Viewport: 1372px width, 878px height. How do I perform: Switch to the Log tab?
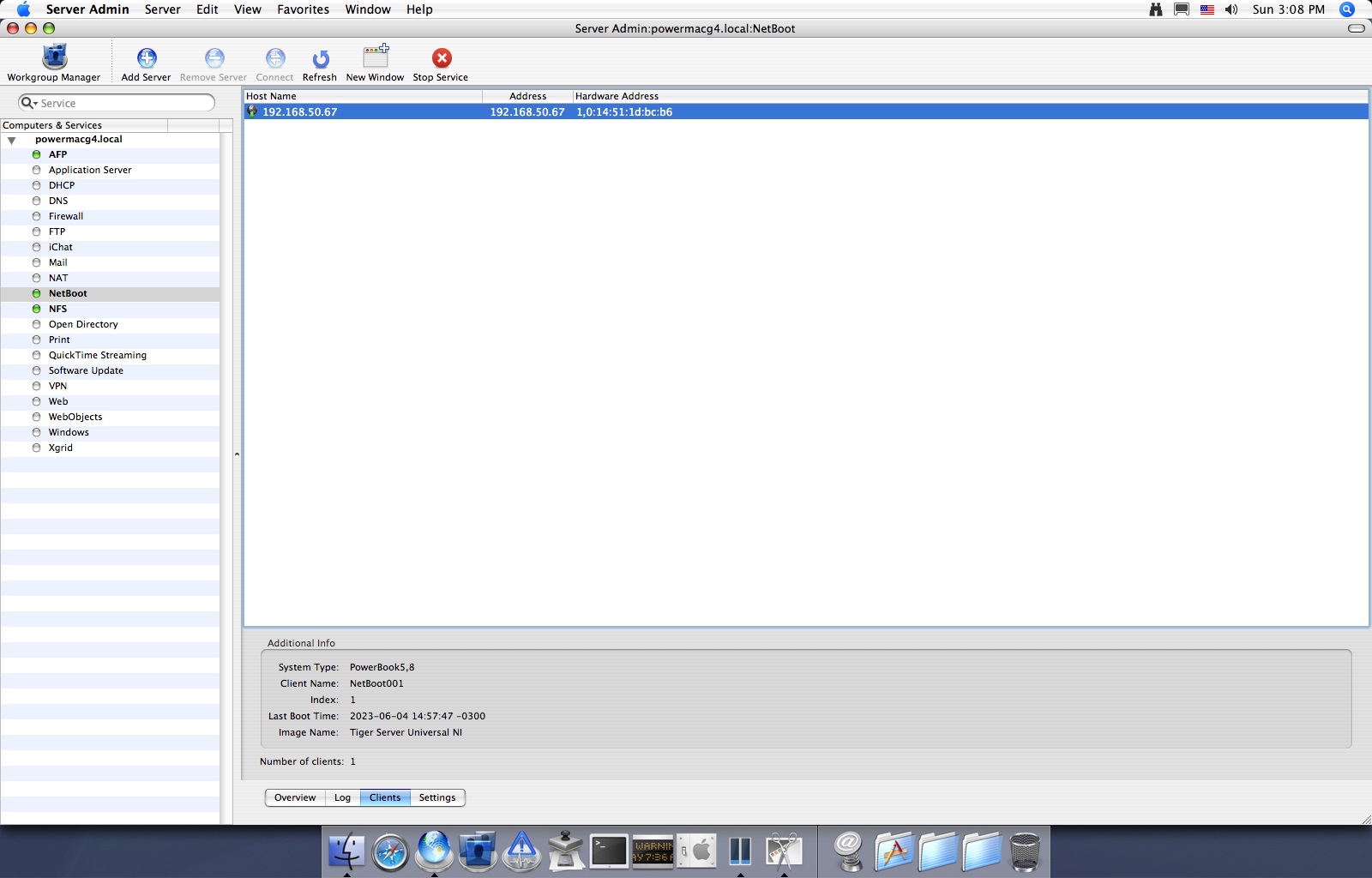pos(342,797)
